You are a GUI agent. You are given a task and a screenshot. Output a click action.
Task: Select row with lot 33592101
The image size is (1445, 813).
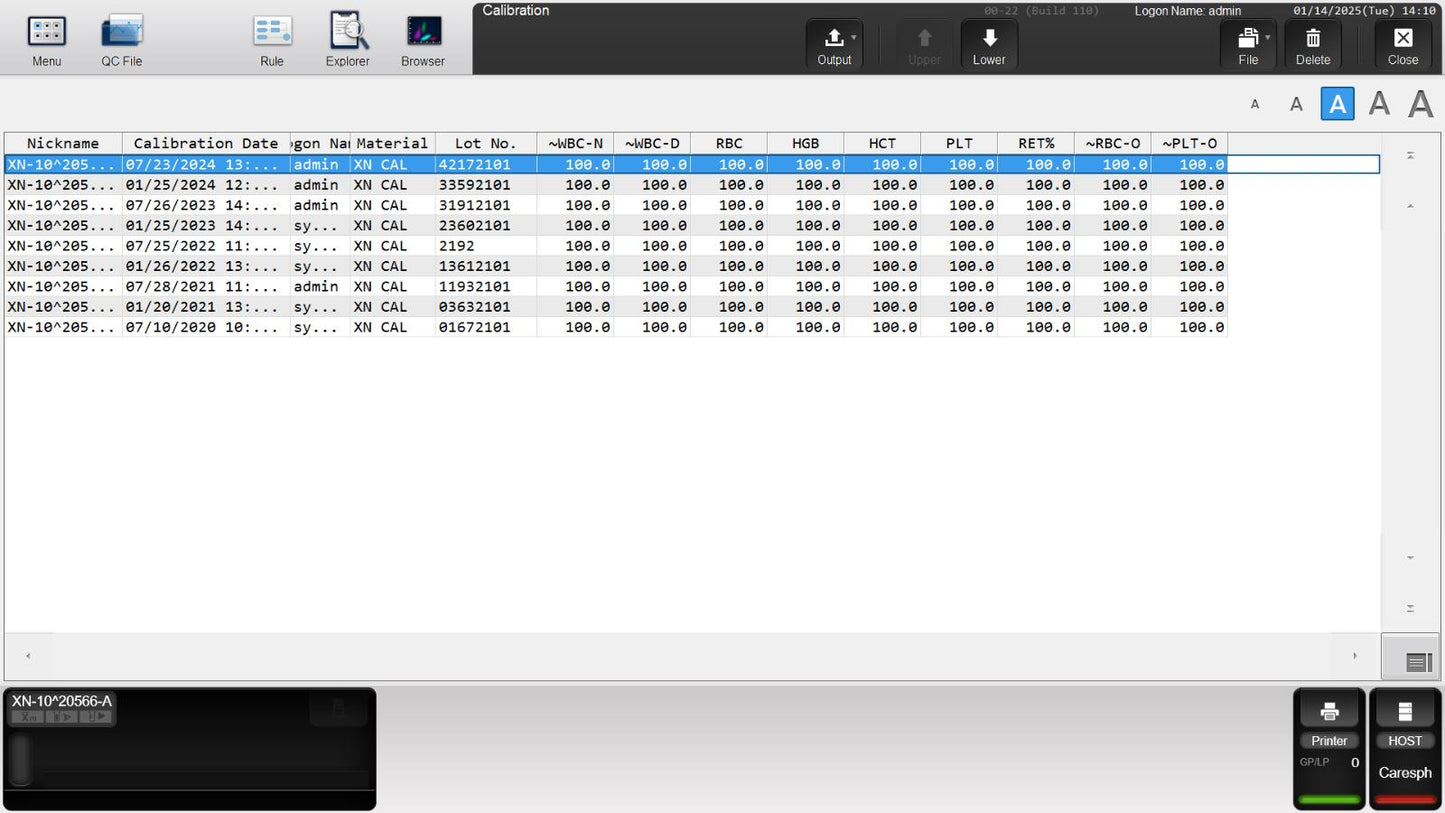(x=616, y=185)
